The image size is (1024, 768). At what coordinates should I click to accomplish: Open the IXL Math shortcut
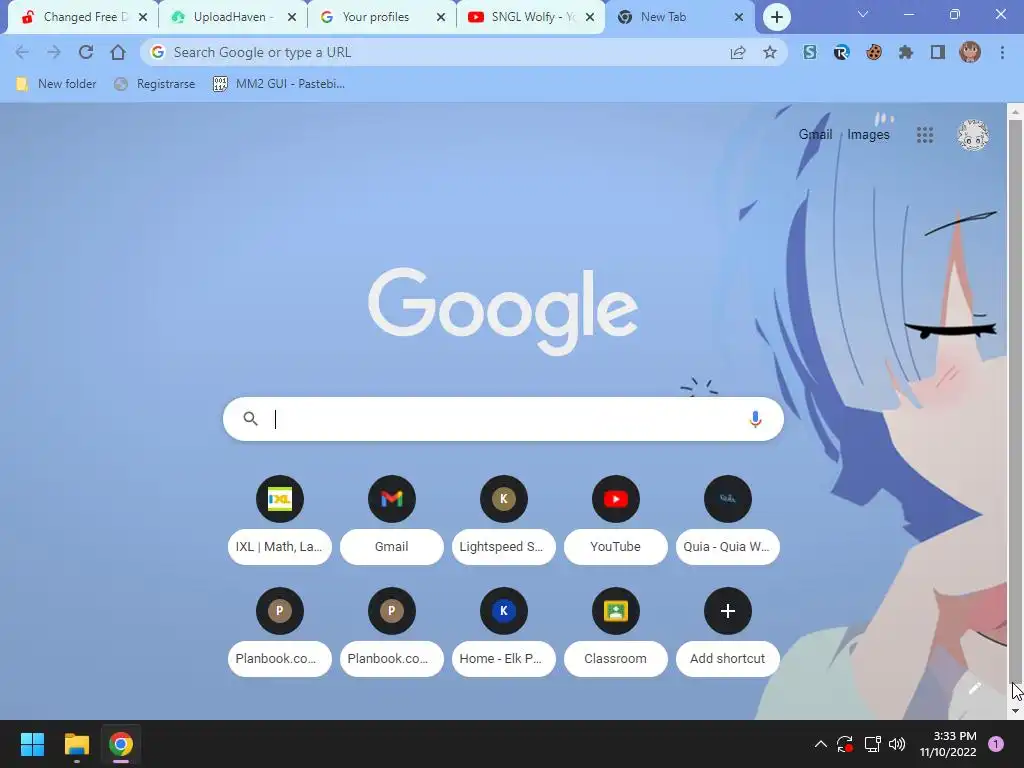[280, 519]
